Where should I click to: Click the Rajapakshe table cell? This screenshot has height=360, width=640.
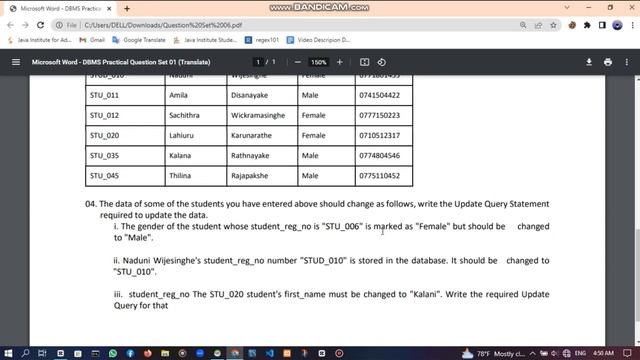coord(262,176)
